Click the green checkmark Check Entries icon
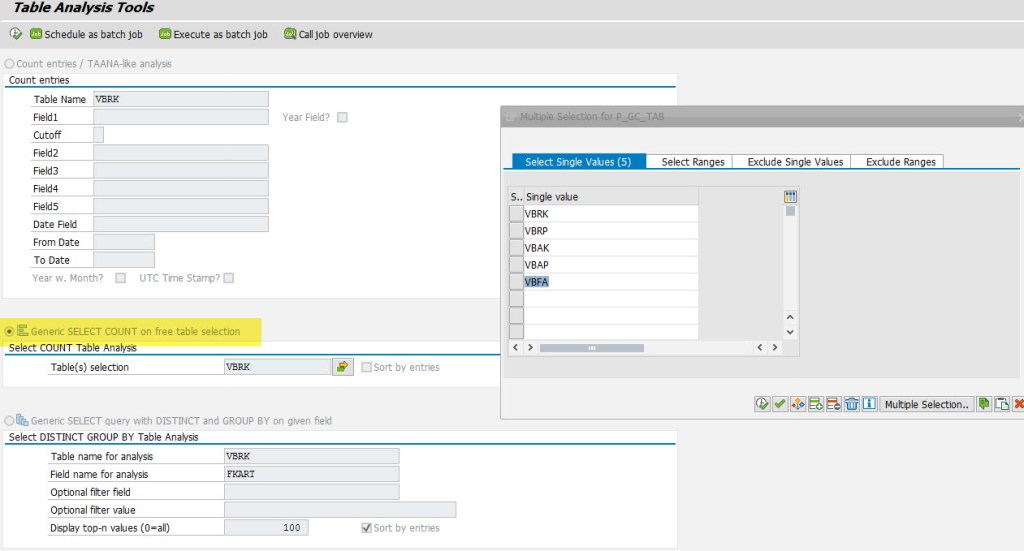This screenshot has height=551, width=1024. coord(780,404)
